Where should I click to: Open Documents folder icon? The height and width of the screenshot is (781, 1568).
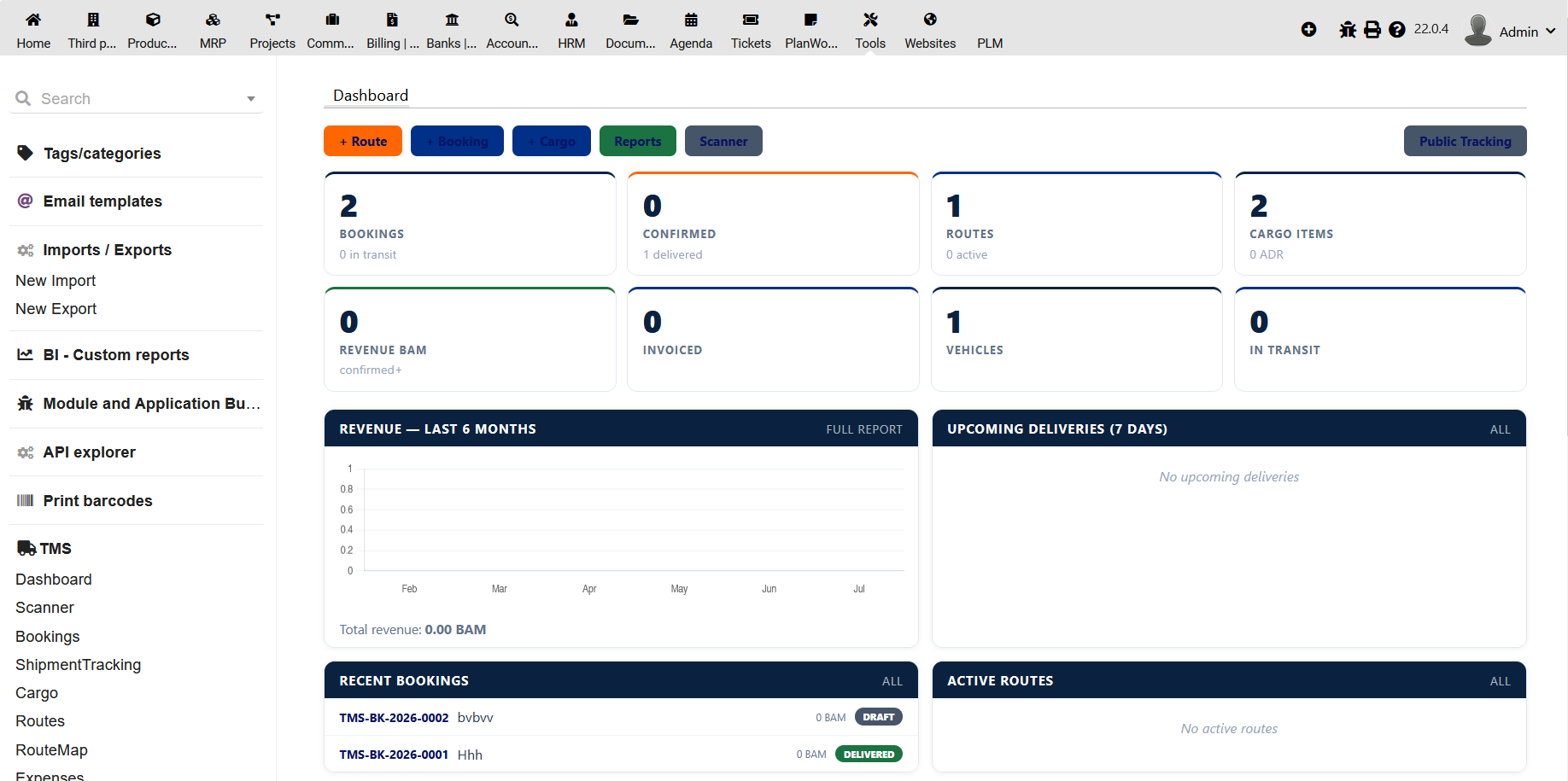(x=631, y=20)
